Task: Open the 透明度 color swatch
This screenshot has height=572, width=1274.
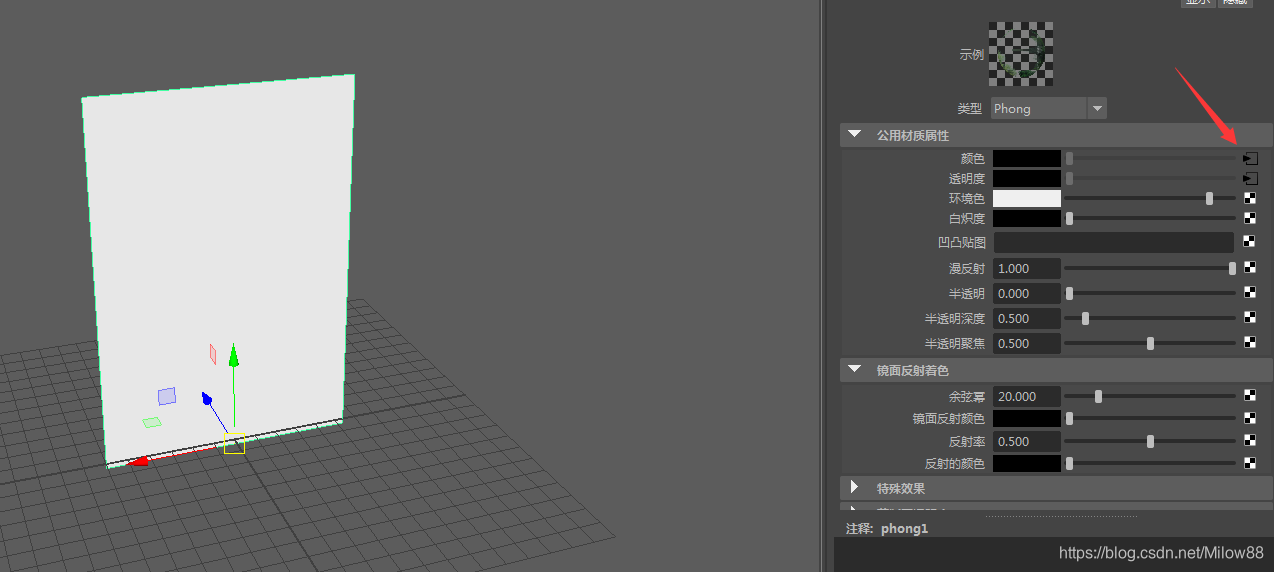Action: (x=1027, y=178)
